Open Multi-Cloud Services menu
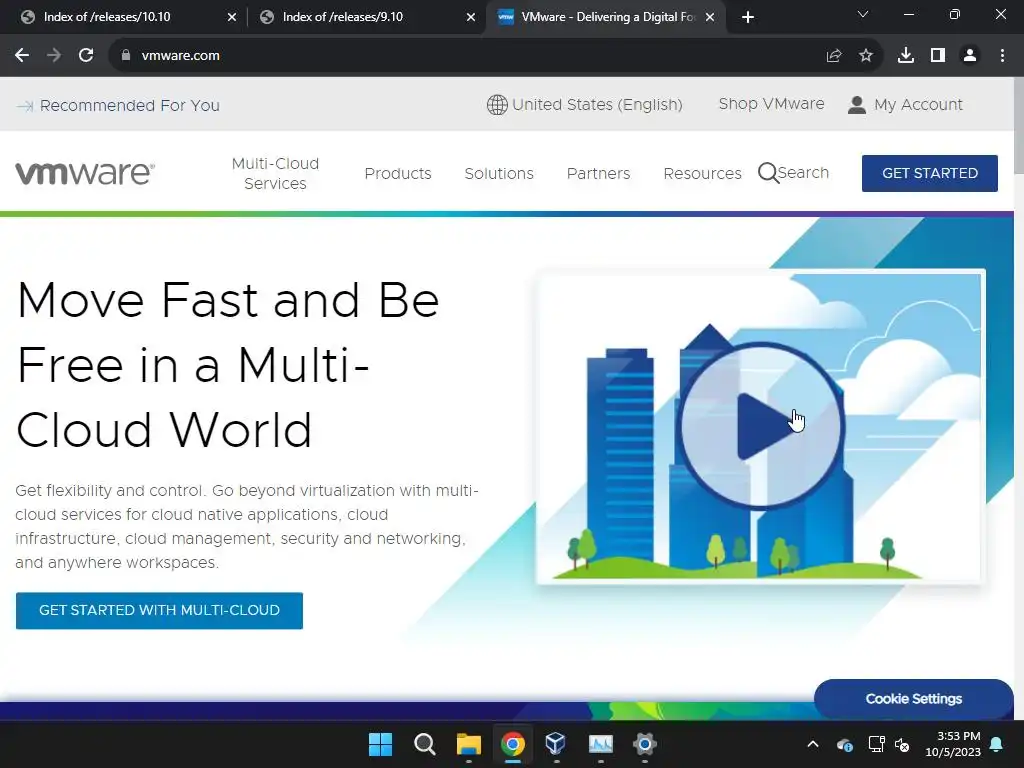 coord(275,173)
